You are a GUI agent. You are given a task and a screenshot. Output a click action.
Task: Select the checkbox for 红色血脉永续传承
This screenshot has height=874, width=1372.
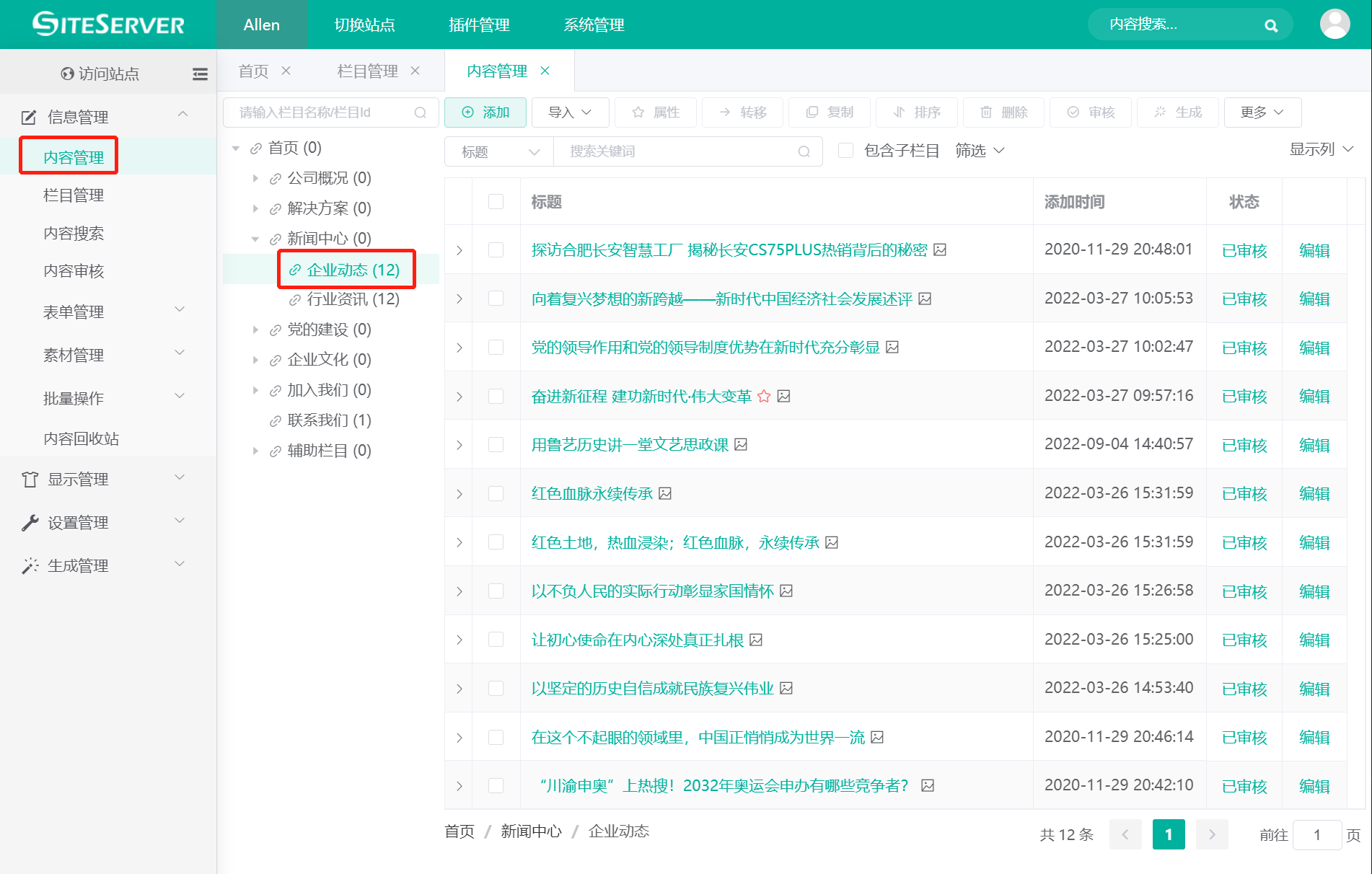tap(496, 493)
